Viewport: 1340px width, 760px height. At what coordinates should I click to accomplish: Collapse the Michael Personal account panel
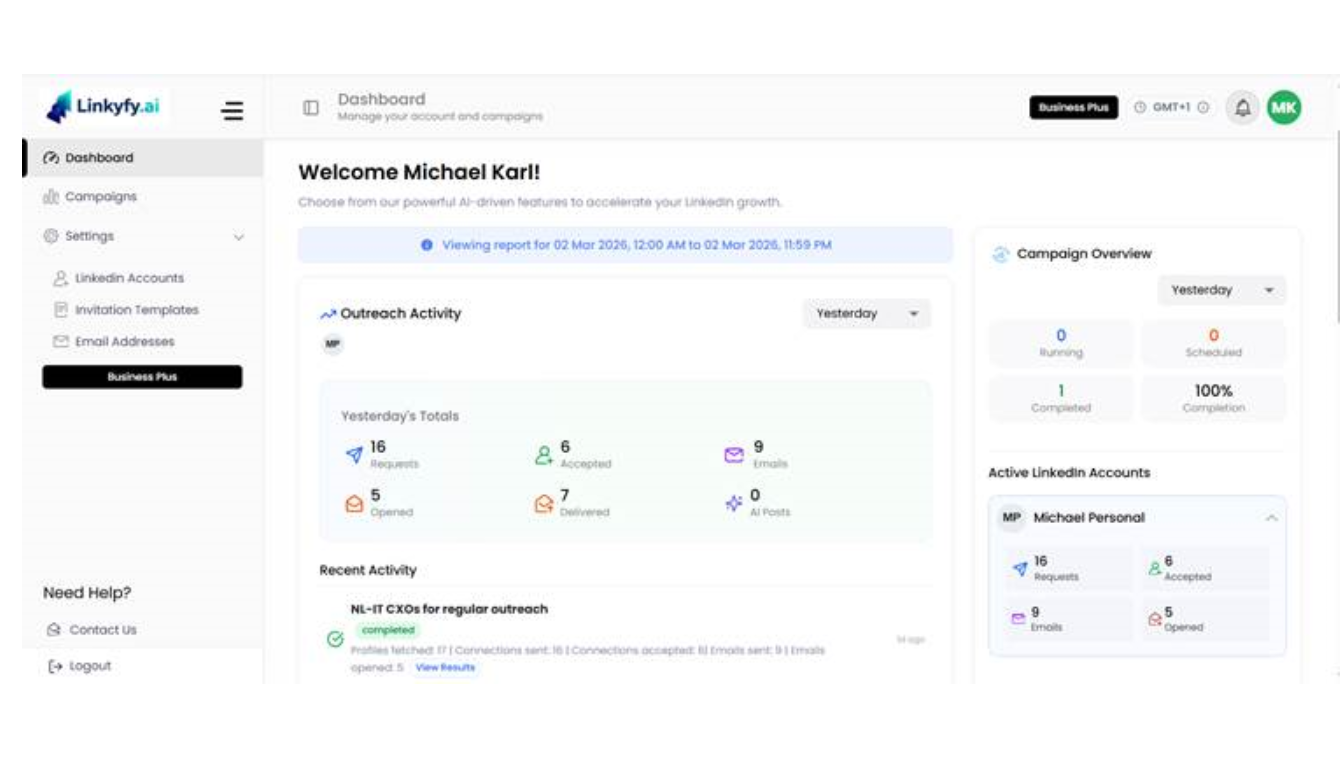[x=1271, y=518]
